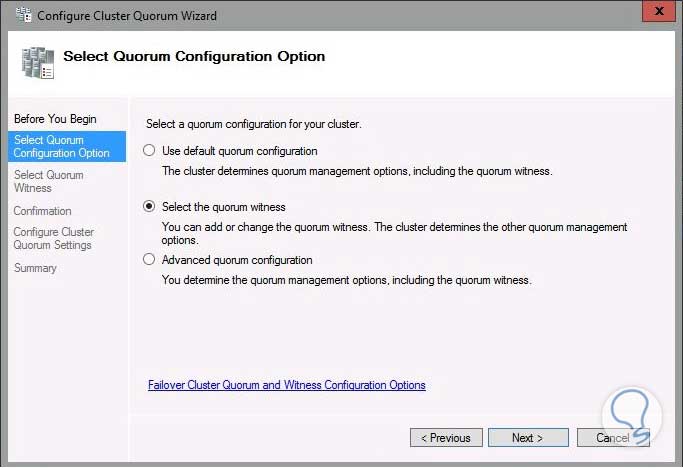The width and height of the screenshot is (683, 468).
Task: Enable Advanced quorum configuration radio option
Action: pyautogui.click(x=150, y=260)
